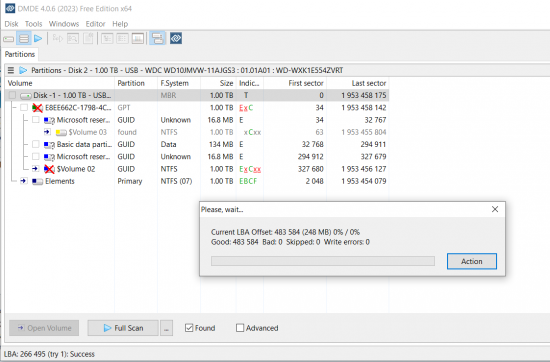
Task: Tick checkbox of Microsoft reser.. row at sector 34
Action: tap(36, 120)
